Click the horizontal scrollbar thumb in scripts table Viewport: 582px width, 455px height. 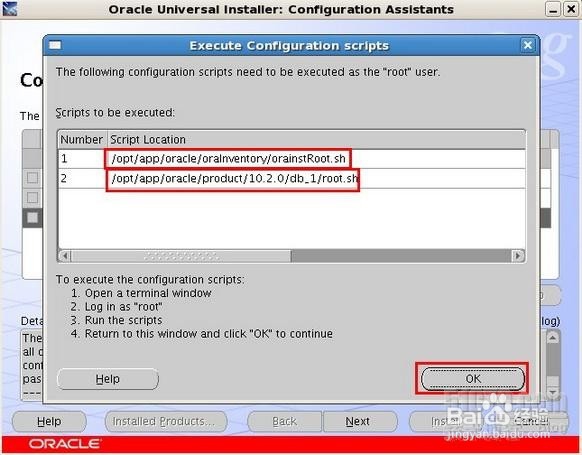tap(181, 256)
